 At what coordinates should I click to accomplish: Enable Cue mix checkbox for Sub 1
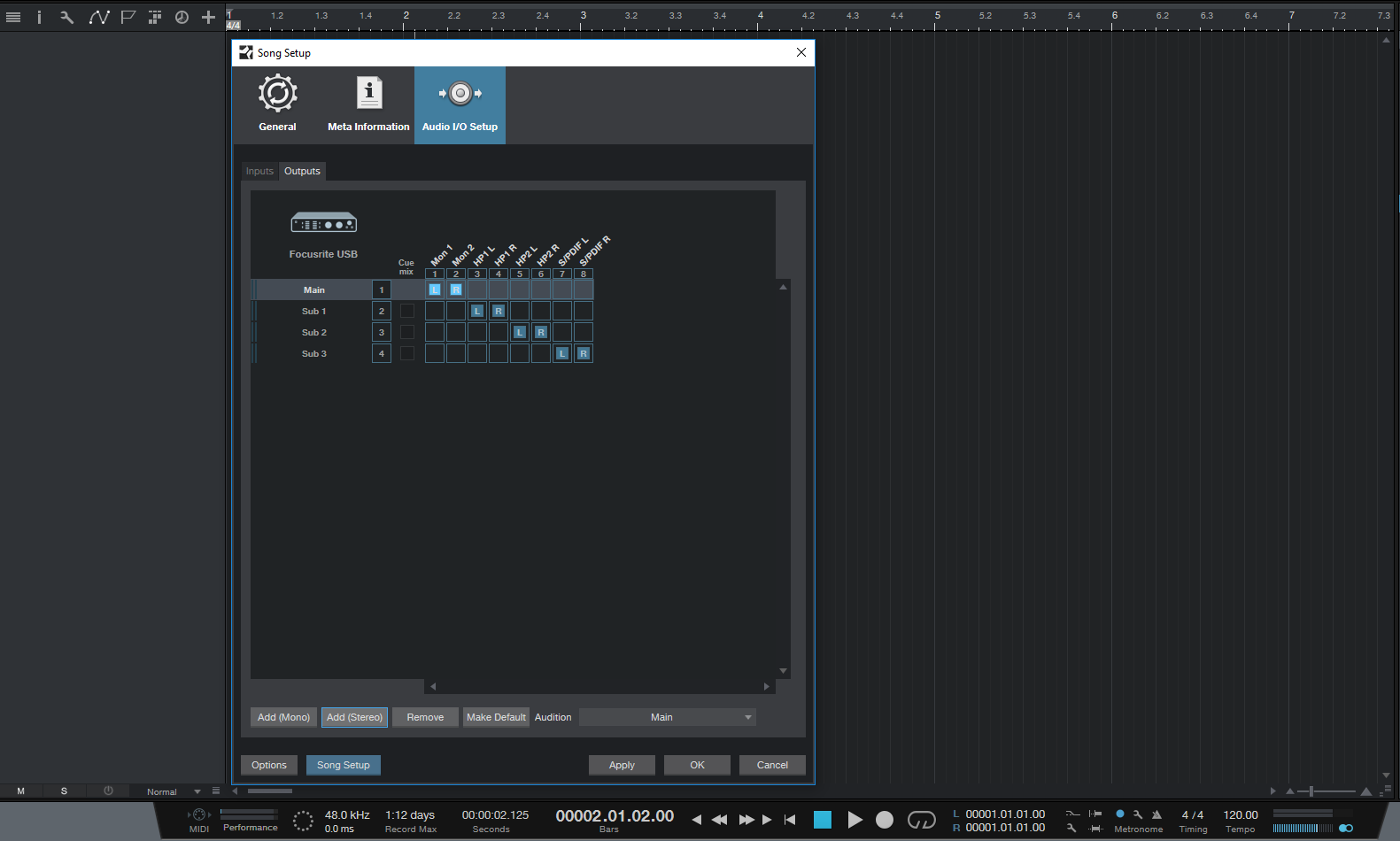(x=407, y=311)
